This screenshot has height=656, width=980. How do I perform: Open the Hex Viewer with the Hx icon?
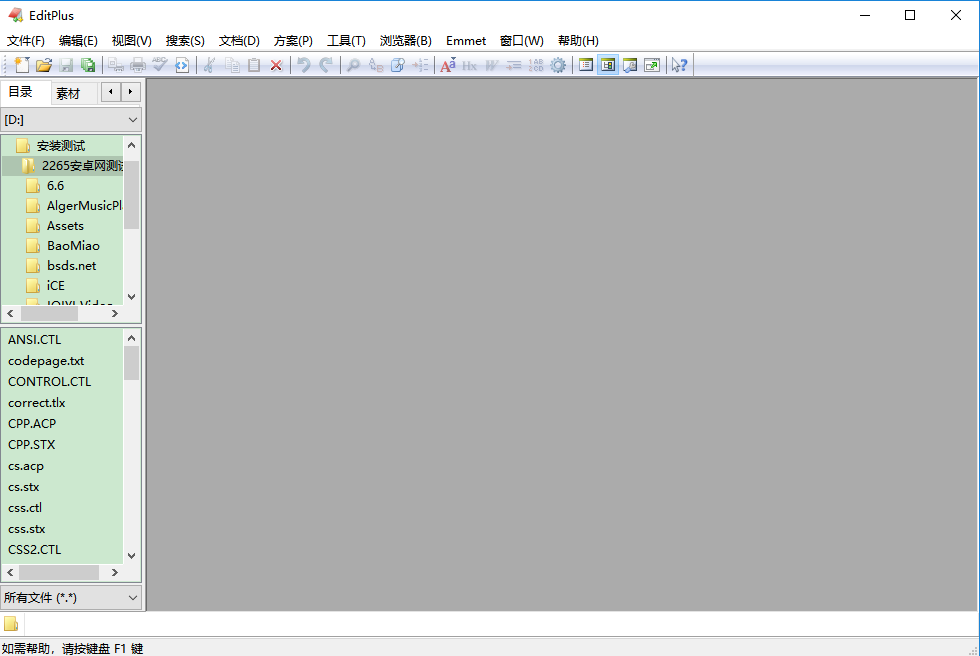pos(469,64)
